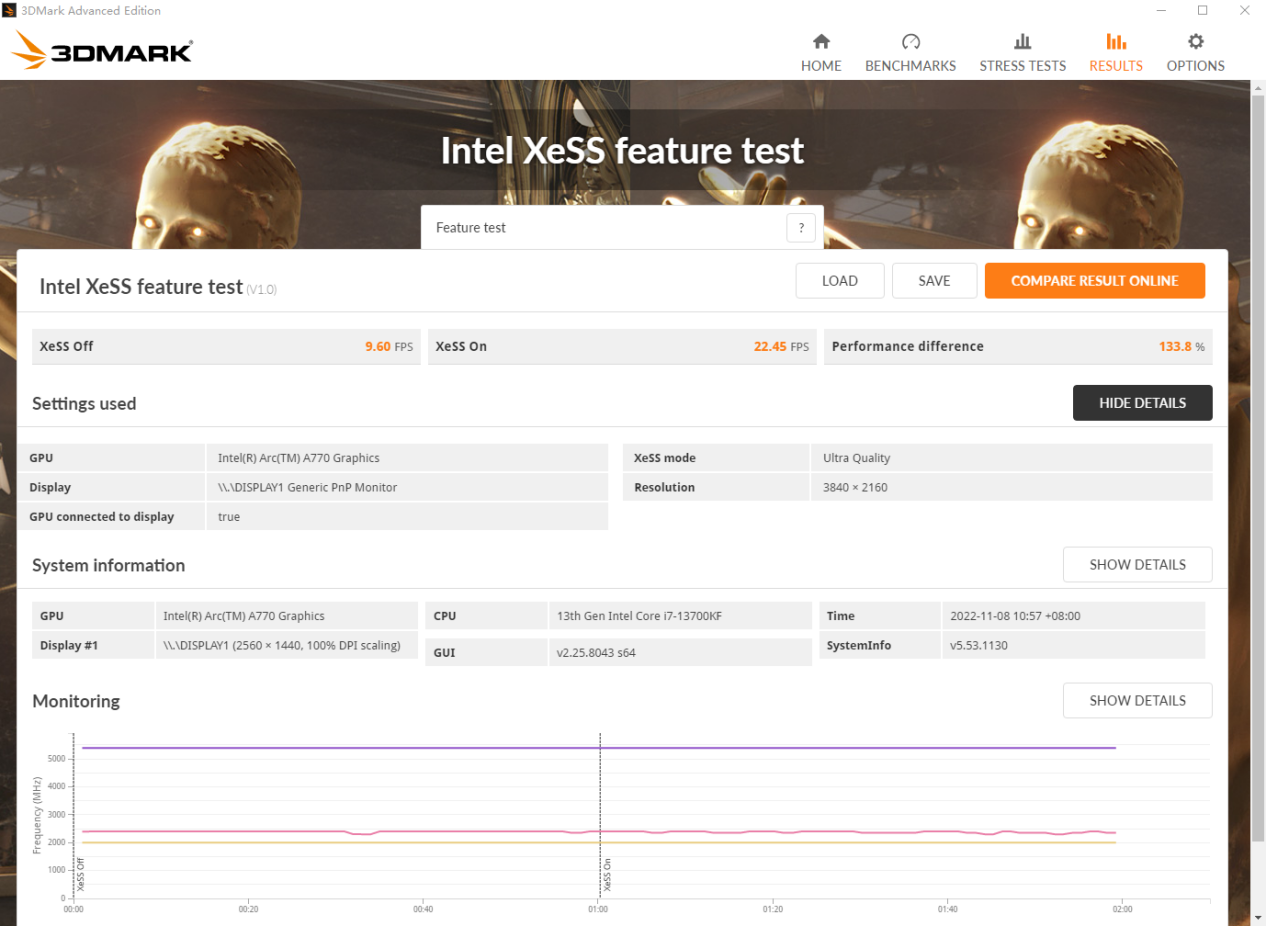1266x926 pixels.
Task: Click the Time value 2022-11-08 10:57
Action: pyautogui.click(x=1015, y=616)
